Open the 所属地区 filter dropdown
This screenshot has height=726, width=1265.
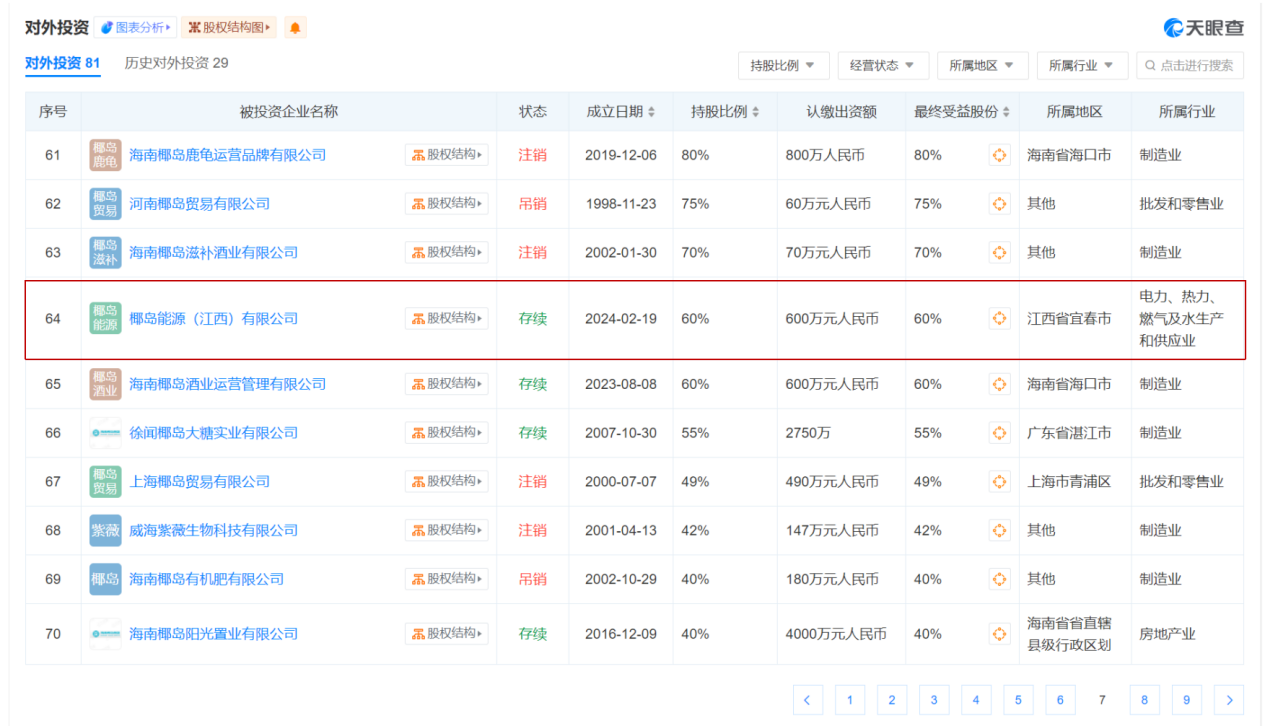981,66
